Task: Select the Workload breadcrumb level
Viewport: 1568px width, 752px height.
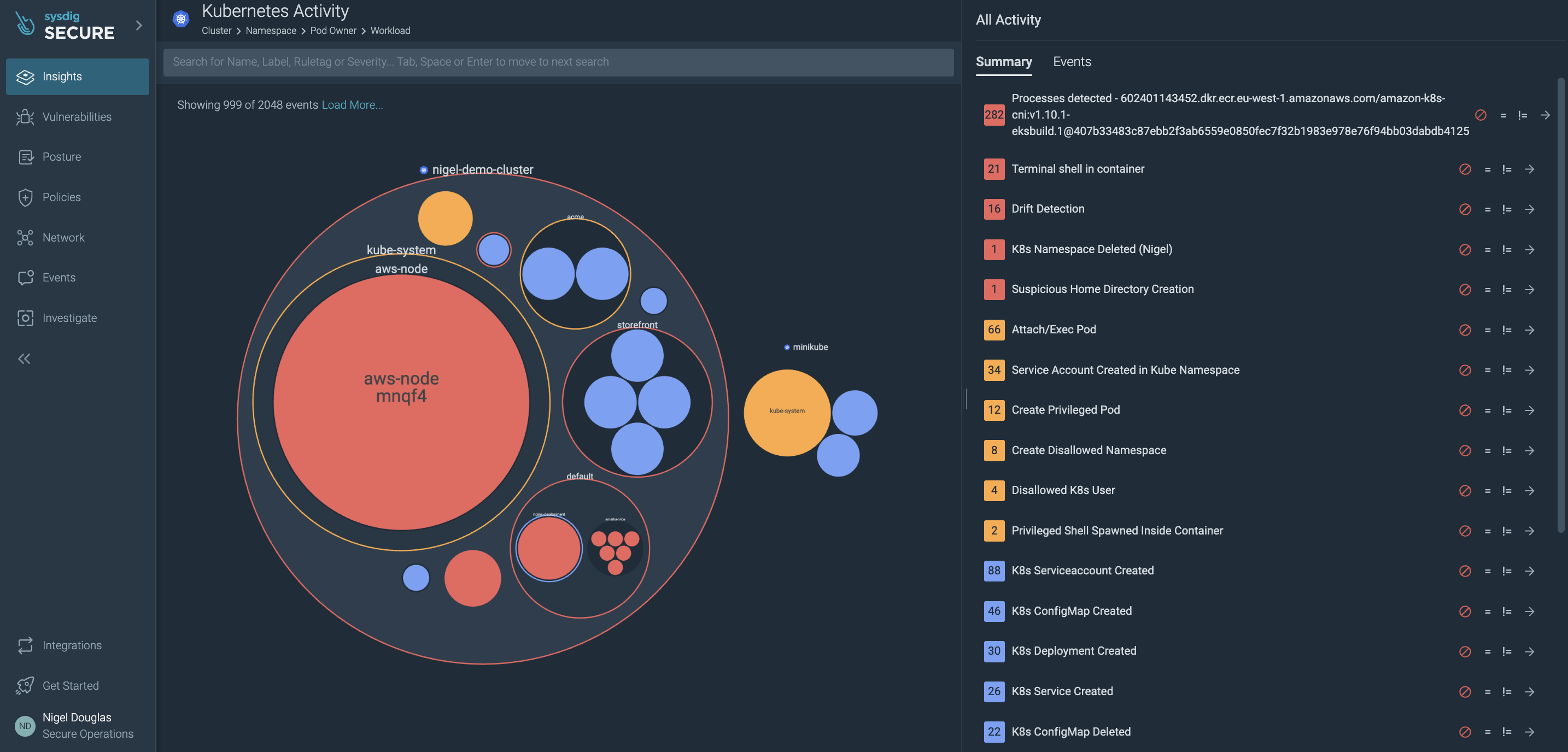Action: click(x=390, y=31)
